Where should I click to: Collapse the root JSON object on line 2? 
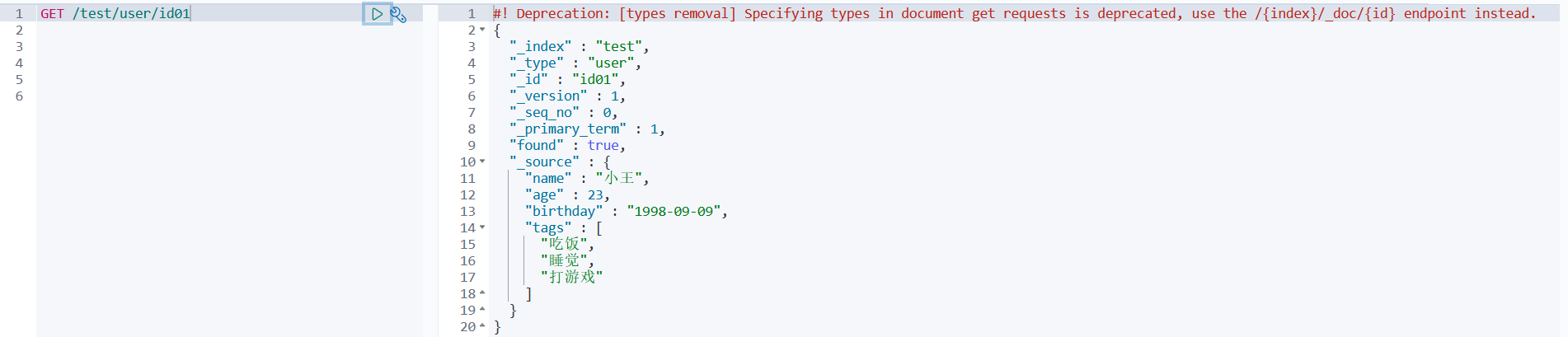[482, 30]
